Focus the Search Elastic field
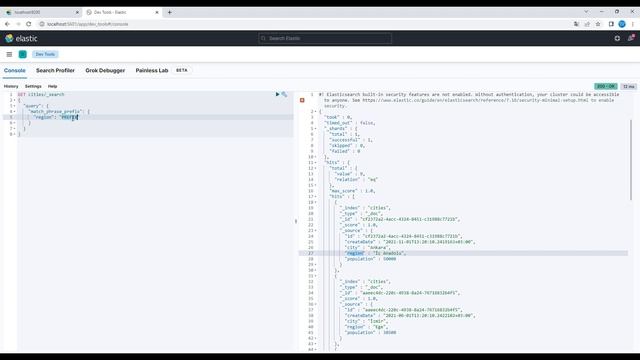This screenshot has width=640, height=360. pos(325,38)
